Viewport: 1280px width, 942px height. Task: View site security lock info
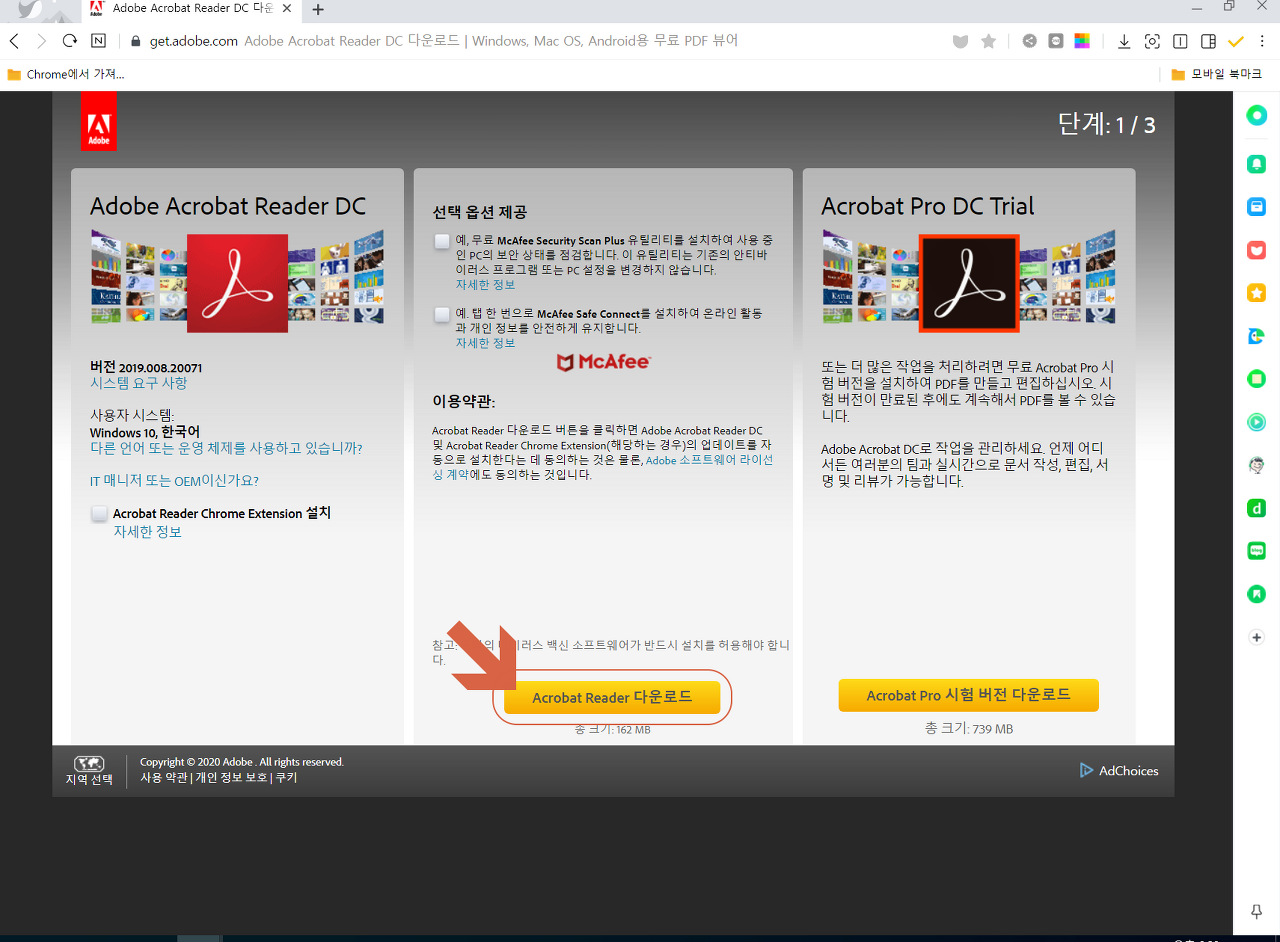[x=137, y=41]
